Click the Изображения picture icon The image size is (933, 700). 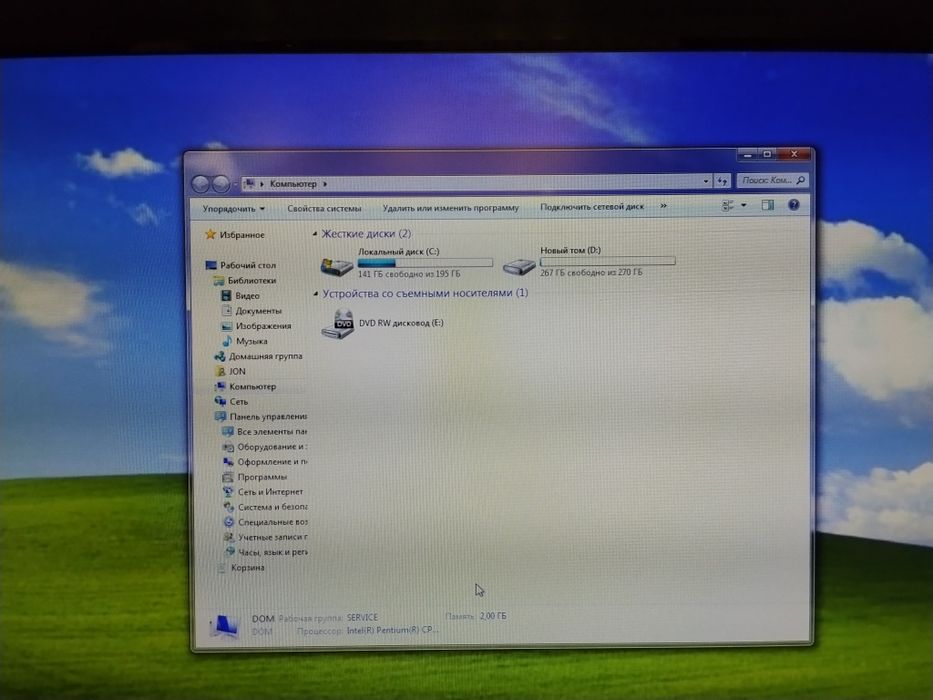227,326
